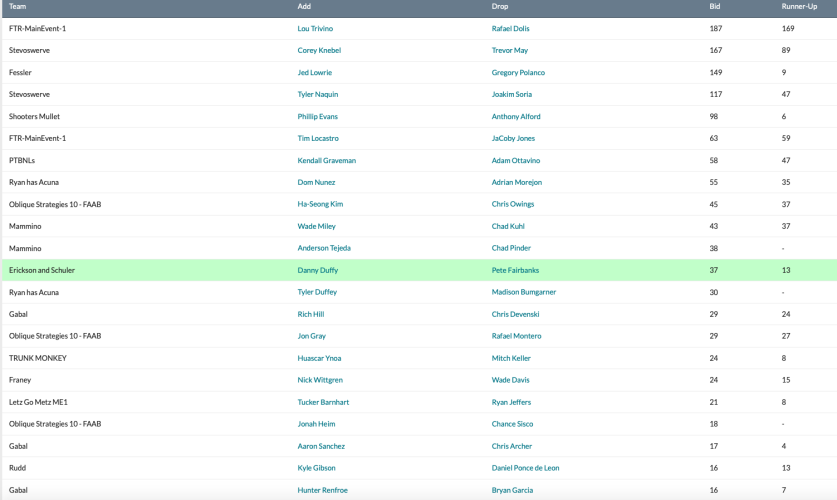
Task: Click Rudd team name
Action: point(17,468)
